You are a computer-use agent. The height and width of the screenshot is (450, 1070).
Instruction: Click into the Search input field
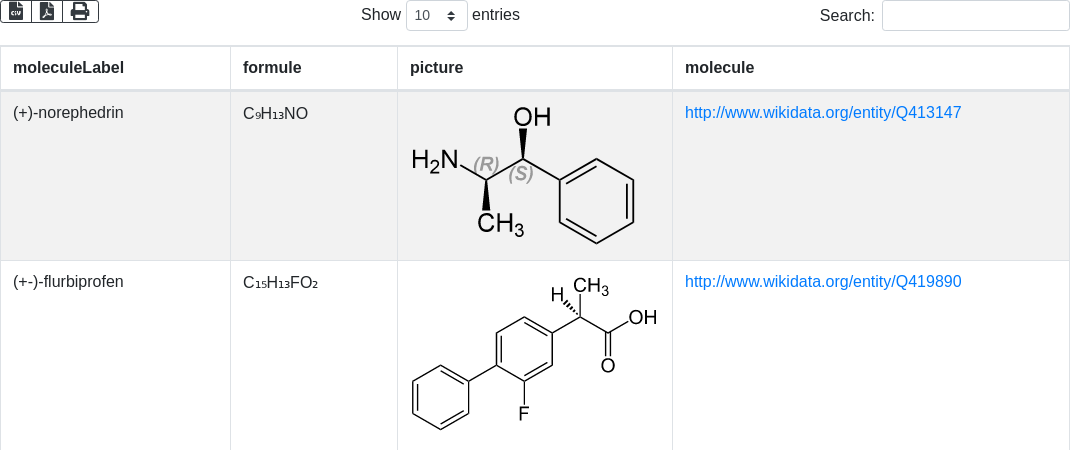tap(975, 15)
